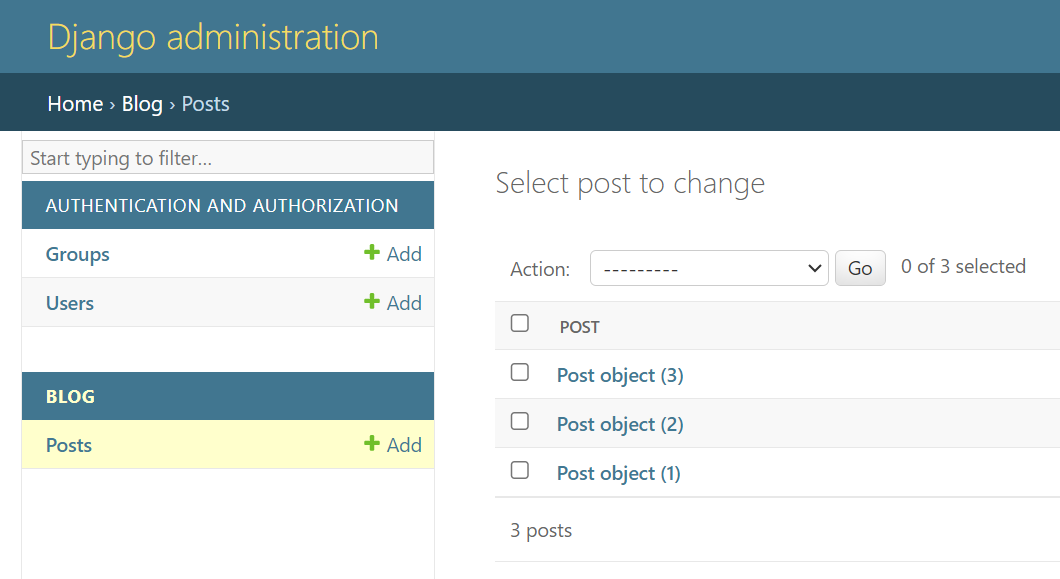Screen dimensions: 1060x579
Task: Go to Home in the breadcrumb
Action: click(75, 104)
